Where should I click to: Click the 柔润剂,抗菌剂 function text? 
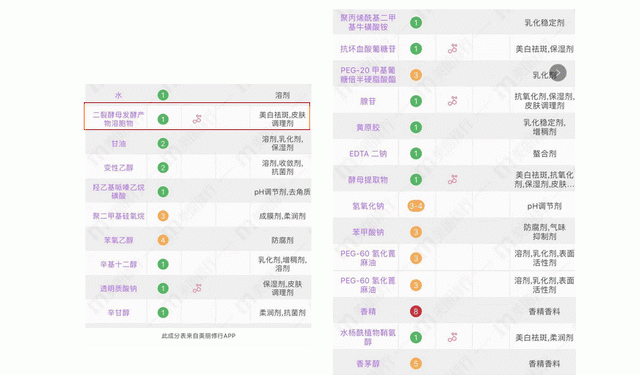(282, 313)
